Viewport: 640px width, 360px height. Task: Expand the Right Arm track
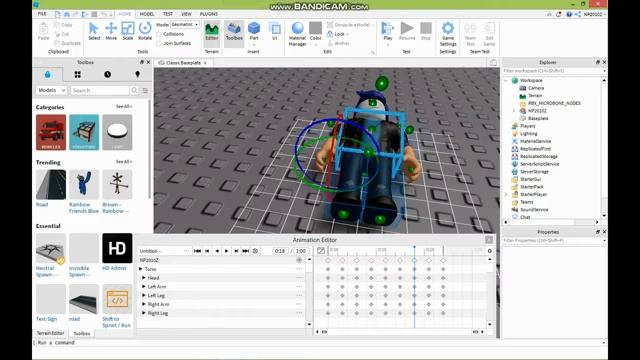click(144, 304)
